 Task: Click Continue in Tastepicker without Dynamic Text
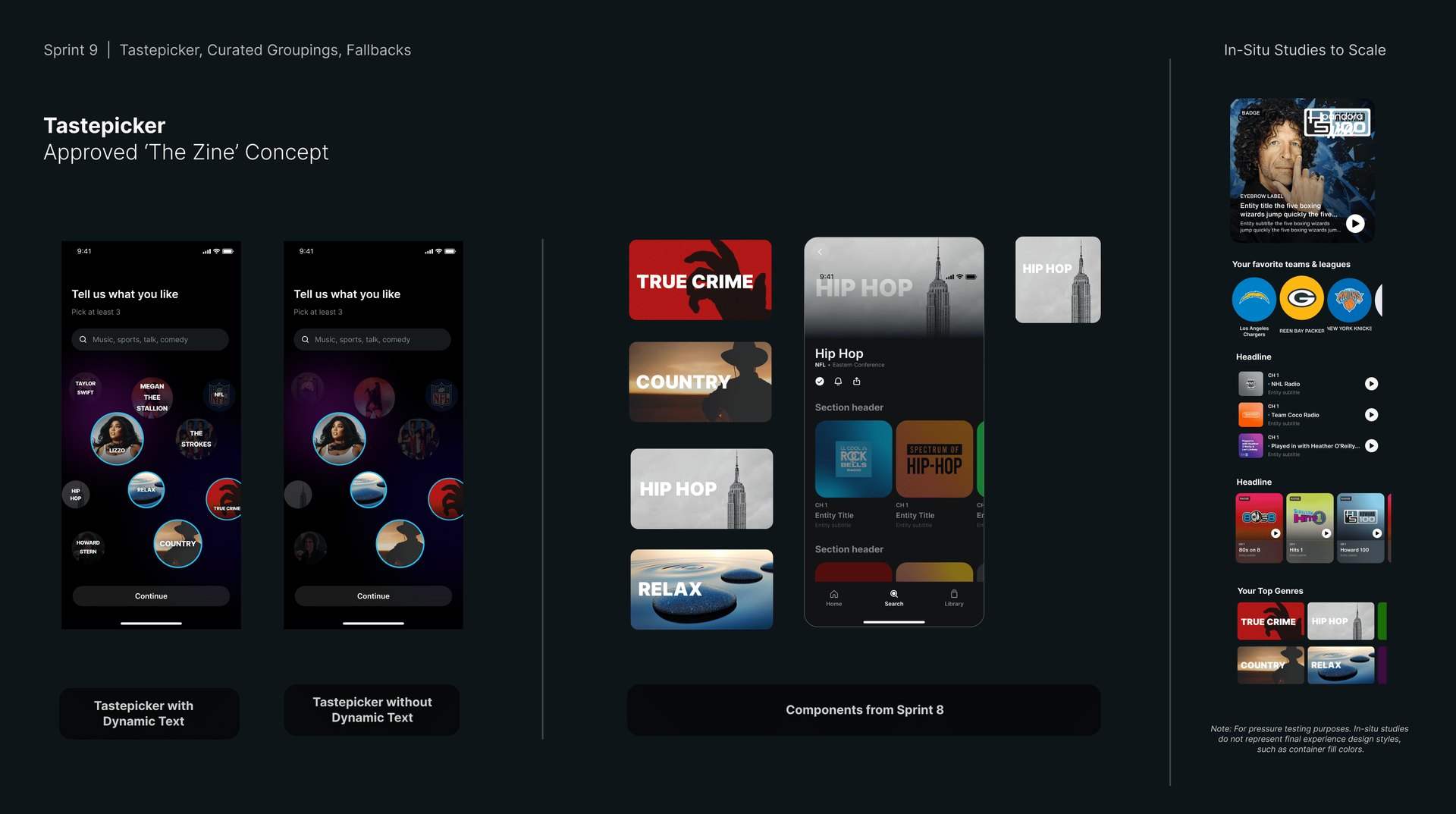point(373,596)
